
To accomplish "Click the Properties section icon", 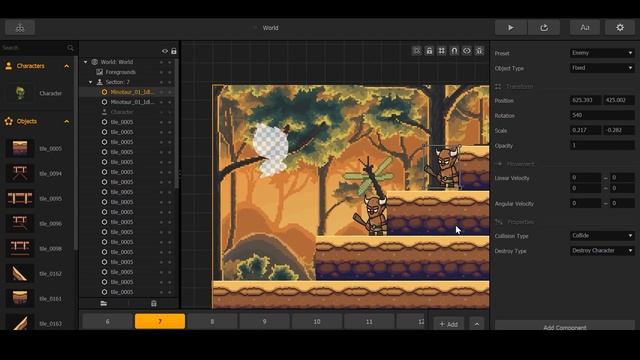I will (x=498, y=222).
